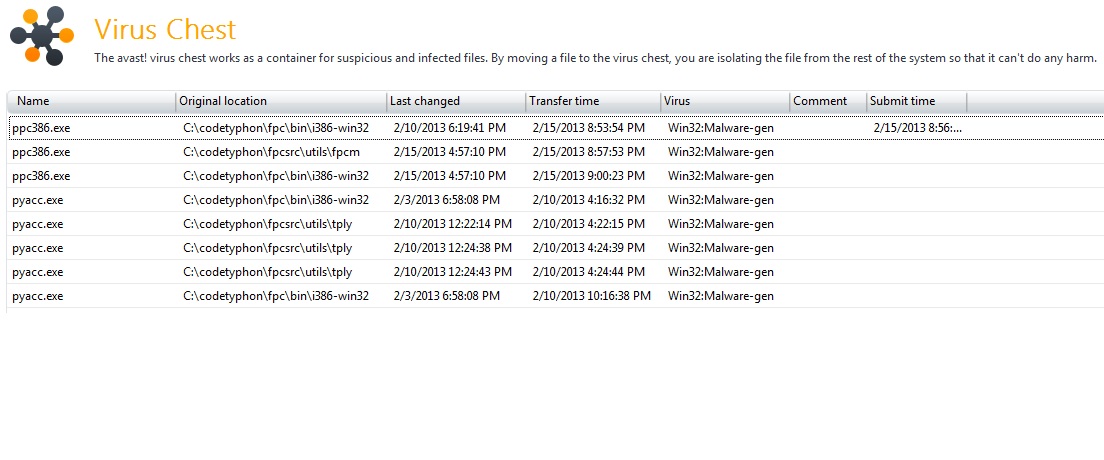This screenshot has height=460, width=1104.
Task: Click the 2/15/2013 8:56 submit time cell
Action: coord(917,128)
